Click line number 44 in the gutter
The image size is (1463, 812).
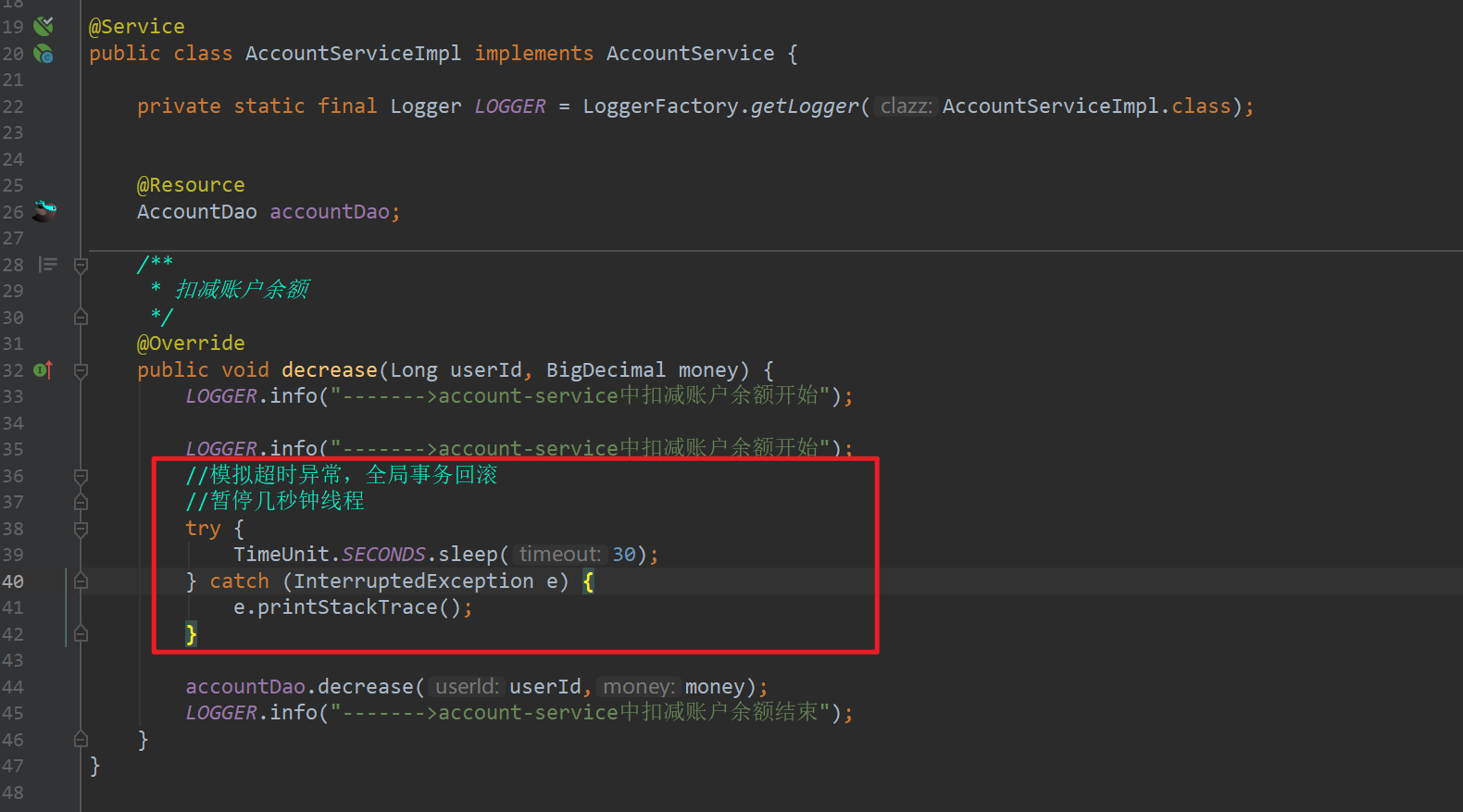(x=13, y=687)
